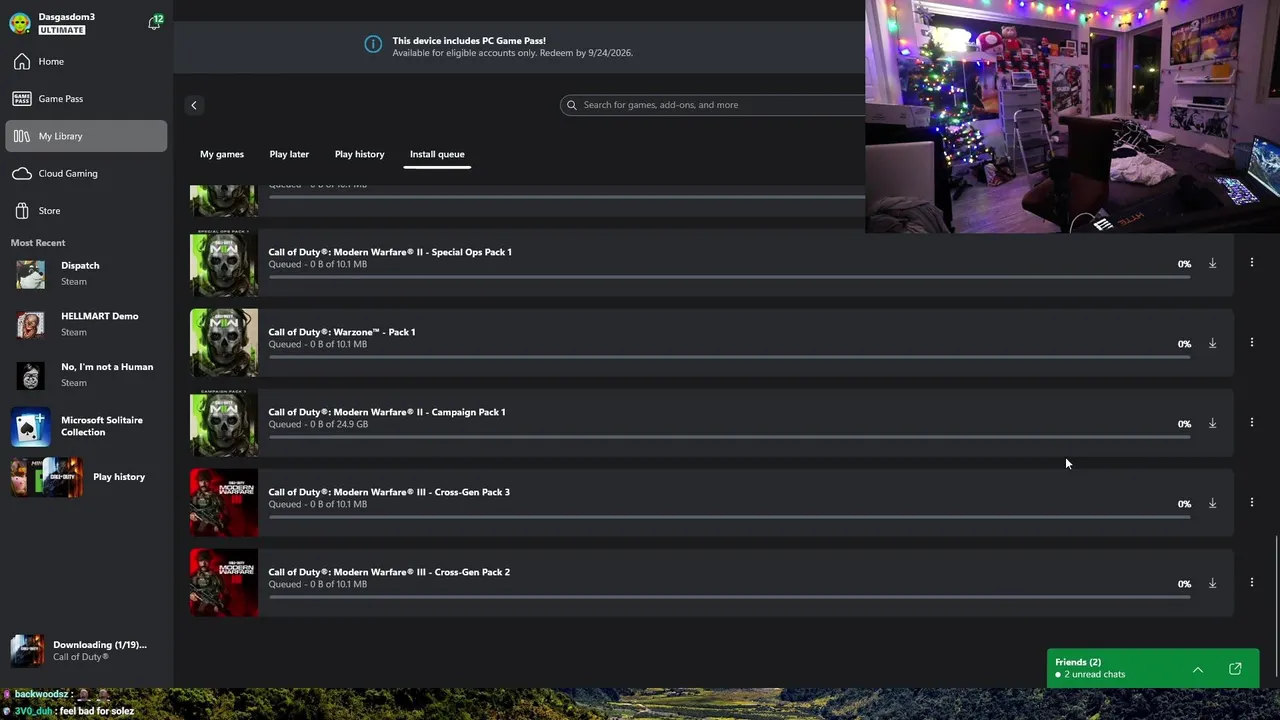Click HELLMART Demo icon in sidebar
The width and height of the screenshot is (1280, 720).
[30, 325]
